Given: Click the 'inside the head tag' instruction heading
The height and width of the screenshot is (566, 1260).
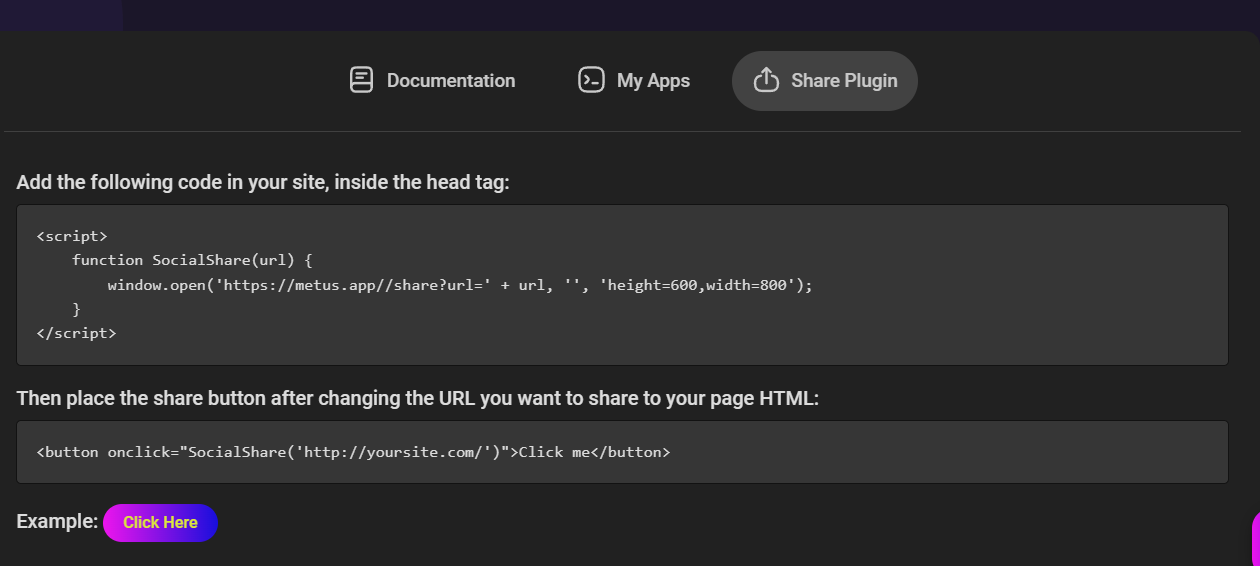Looking at the screenshot, I should 263,183.
